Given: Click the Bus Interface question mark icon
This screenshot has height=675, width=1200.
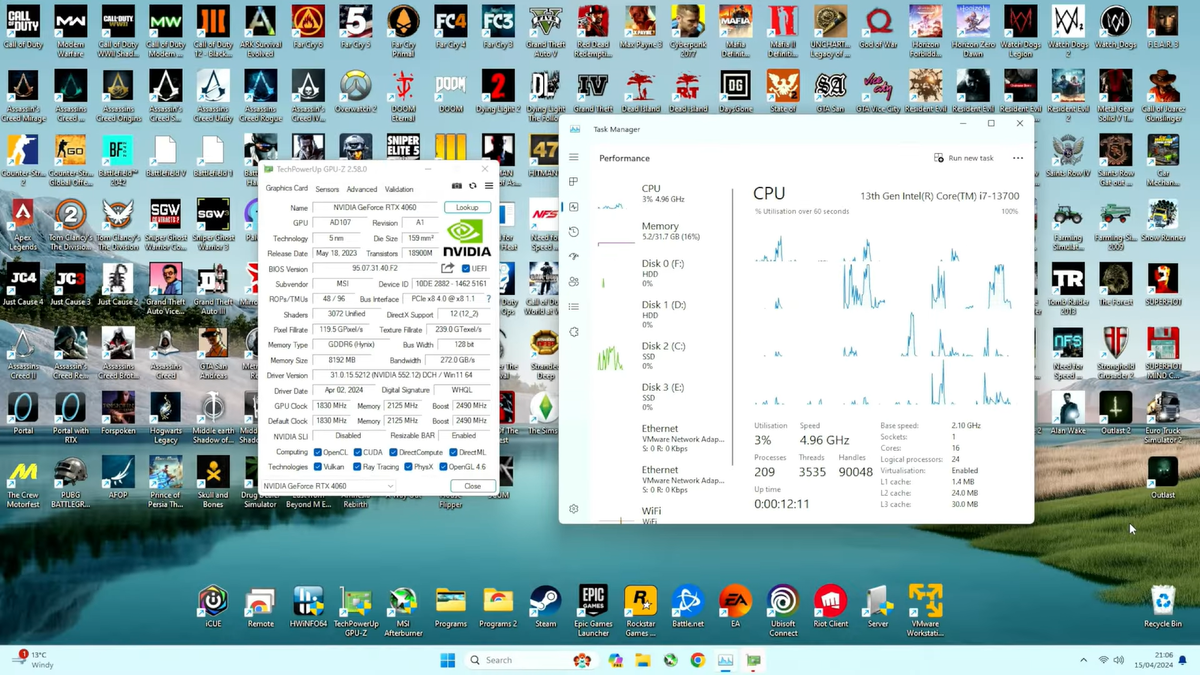Looking at the screenshot, I should point(488,299).
